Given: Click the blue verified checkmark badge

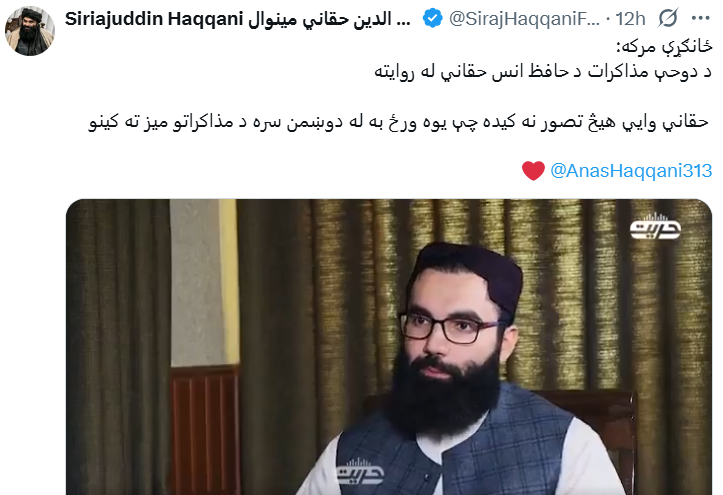Looking at the screenshot, I should point(433,18).
